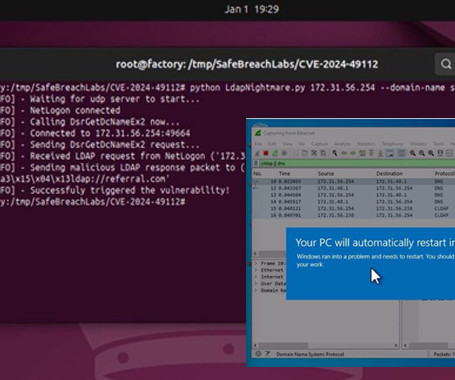Image resolution: width=455 pixels, height=380 pixels.
Task: Sort packets by the Source column header
Action: [x=326, y=173]
